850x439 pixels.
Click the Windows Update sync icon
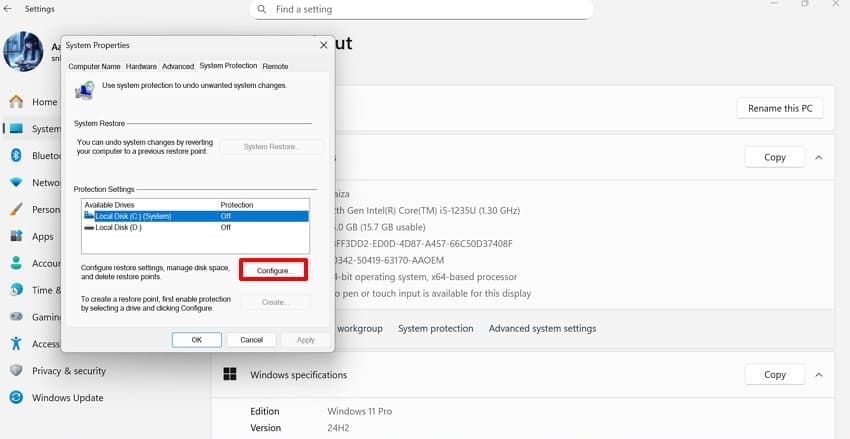pyautogui.click(x=16, y=398)
